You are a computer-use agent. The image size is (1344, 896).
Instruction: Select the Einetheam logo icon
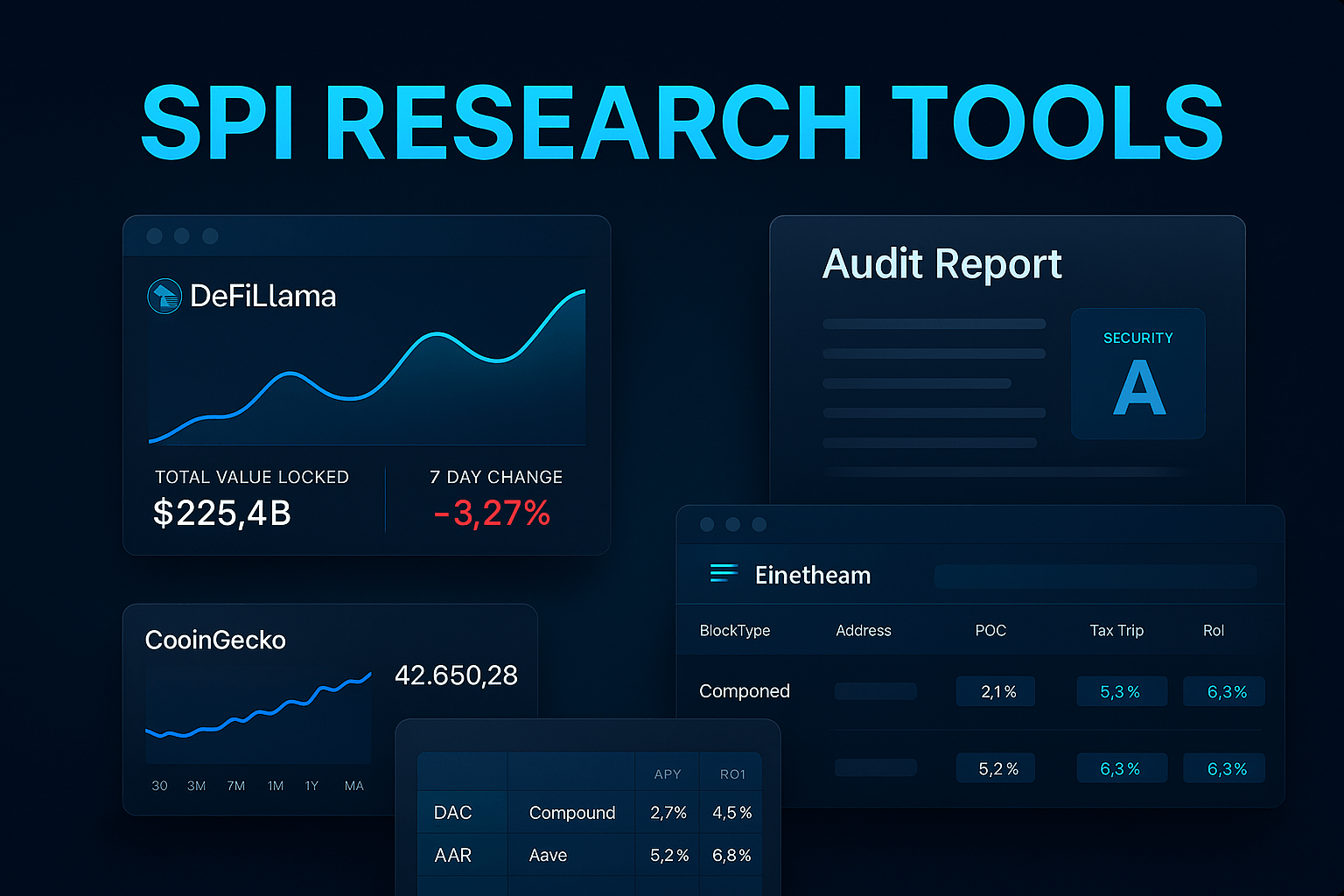pyautogui.click(x=724, y=574)
